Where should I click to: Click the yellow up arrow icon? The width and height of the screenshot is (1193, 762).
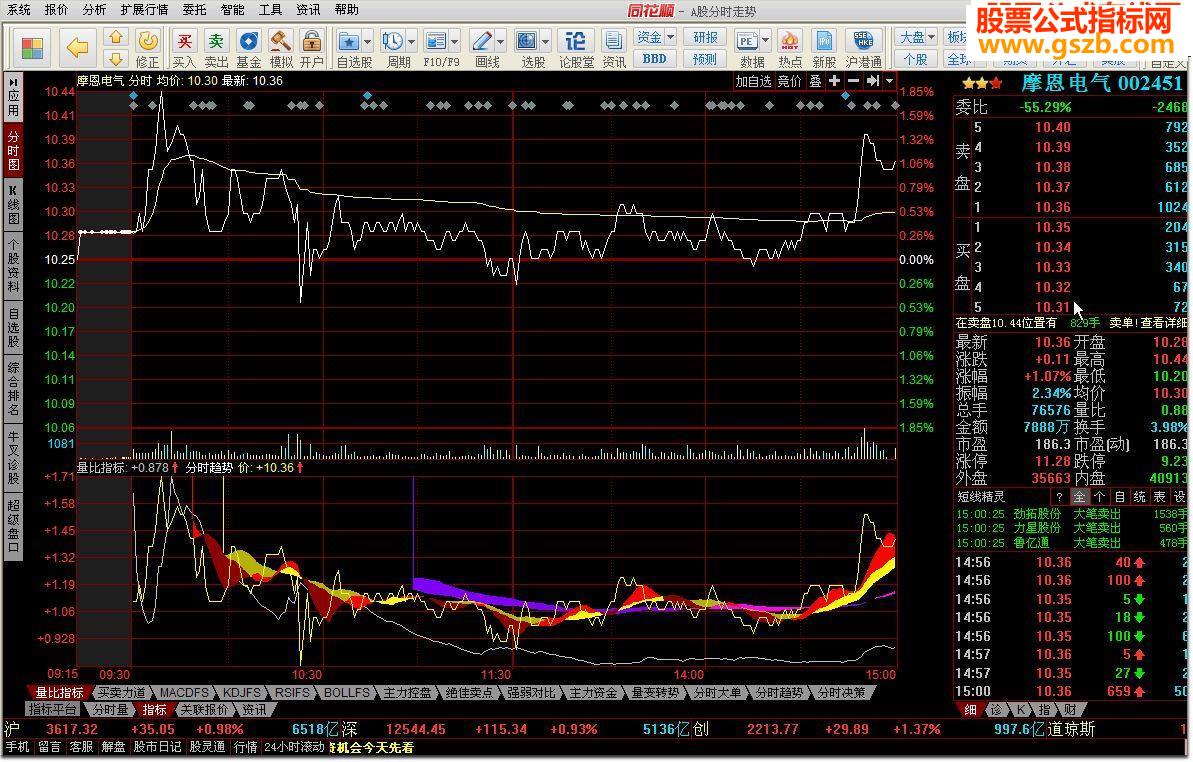[116, 37]
